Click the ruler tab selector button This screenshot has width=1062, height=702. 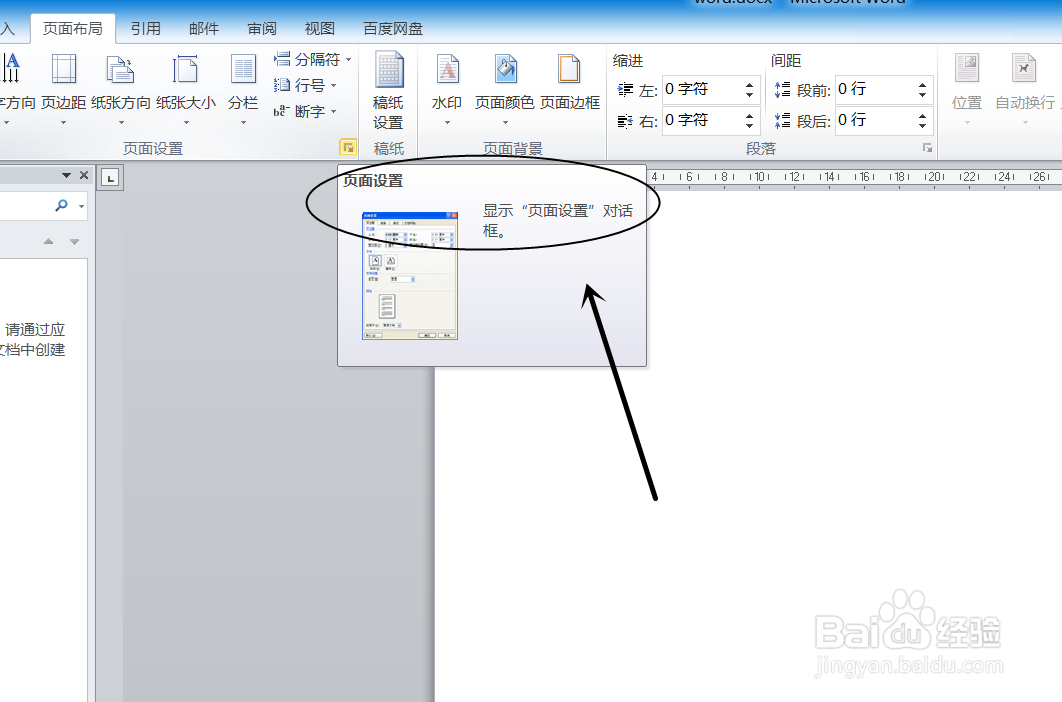110,178
